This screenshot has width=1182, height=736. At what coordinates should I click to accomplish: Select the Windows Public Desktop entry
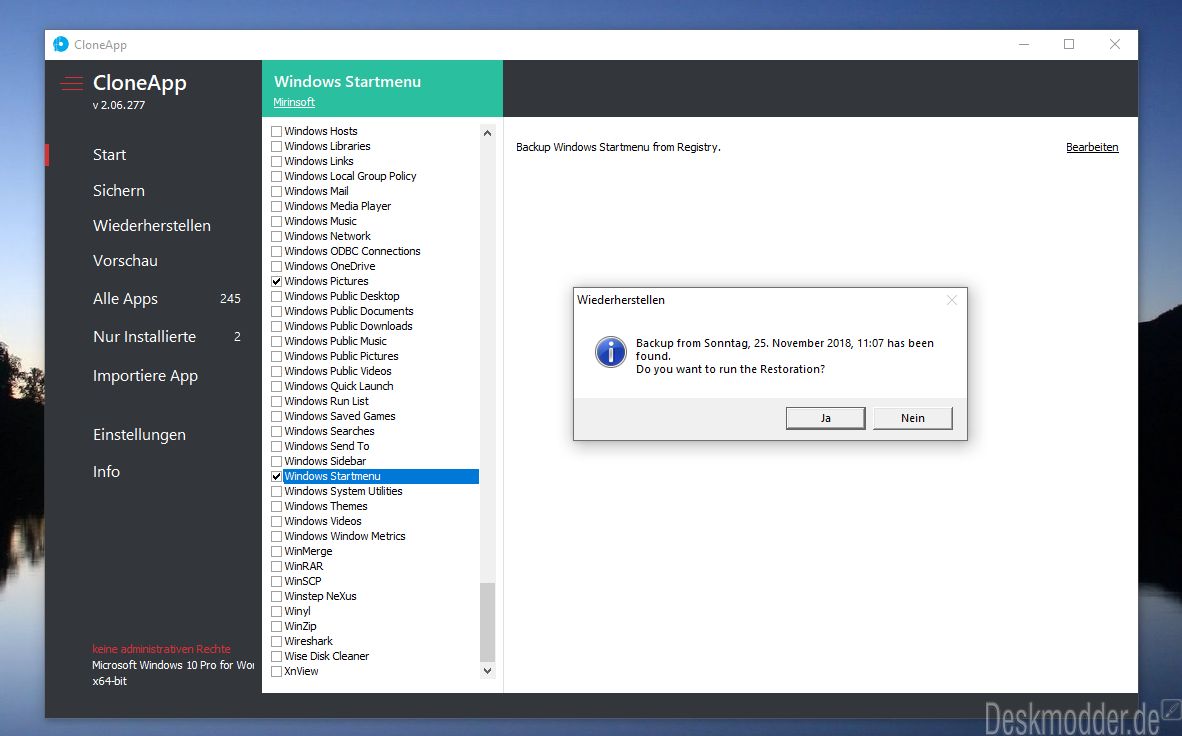(341, 296)
